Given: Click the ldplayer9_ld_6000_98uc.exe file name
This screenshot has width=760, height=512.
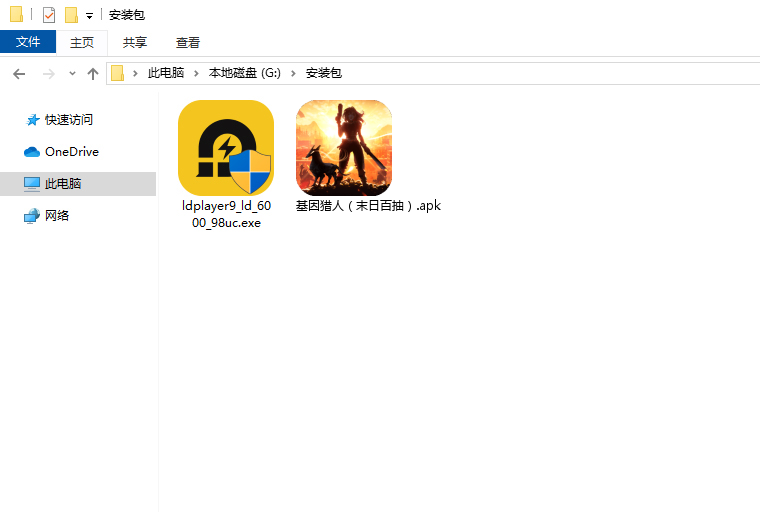Looking at the screenshot, I should pyautogui.click(x=226, y=214).
